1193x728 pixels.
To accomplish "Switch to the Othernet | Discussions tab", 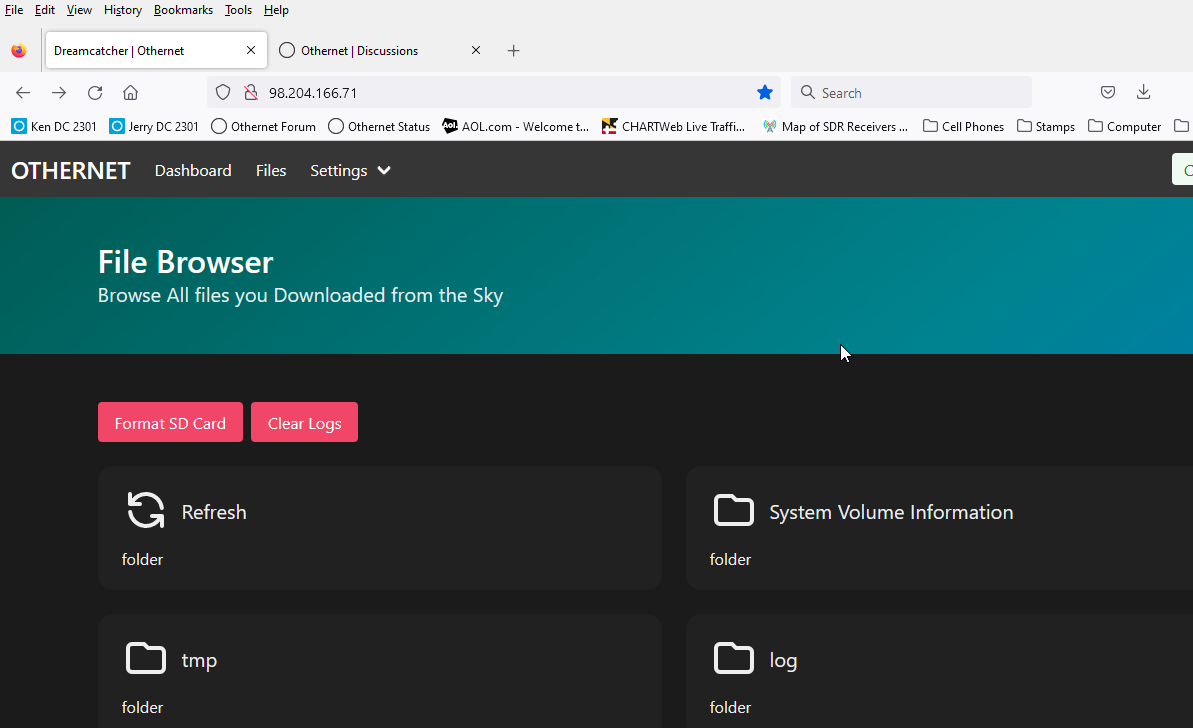I will [379, 51].
